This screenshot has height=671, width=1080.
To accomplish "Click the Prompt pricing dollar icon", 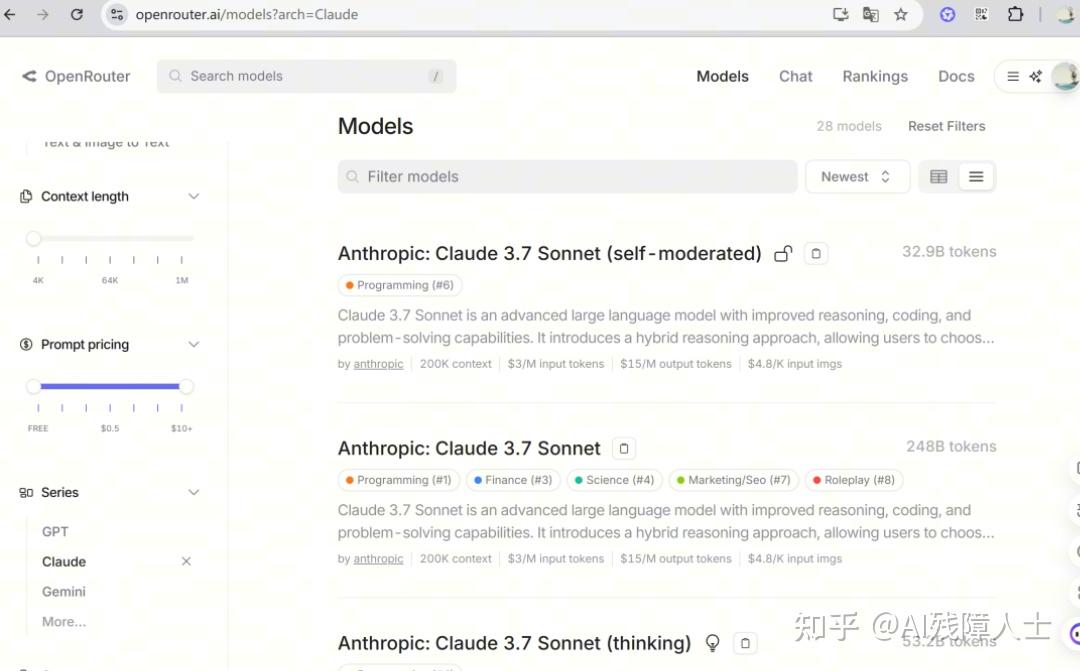I will pyautogui.click(x=26, y=344).
